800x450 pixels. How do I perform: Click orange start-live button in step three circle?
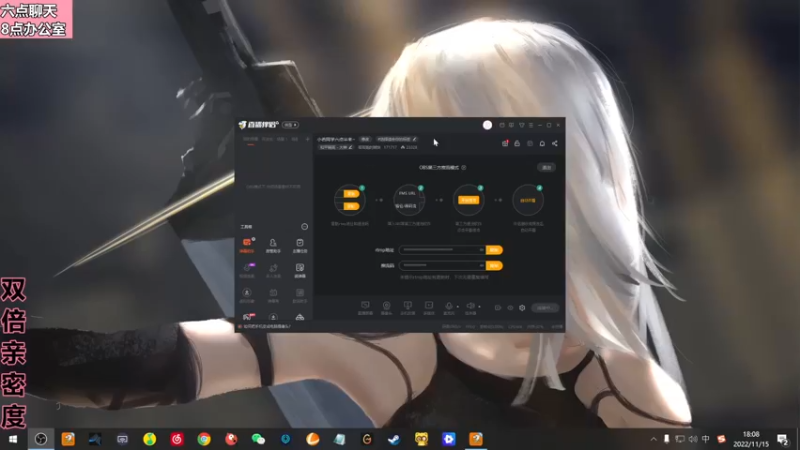[468, 200]
